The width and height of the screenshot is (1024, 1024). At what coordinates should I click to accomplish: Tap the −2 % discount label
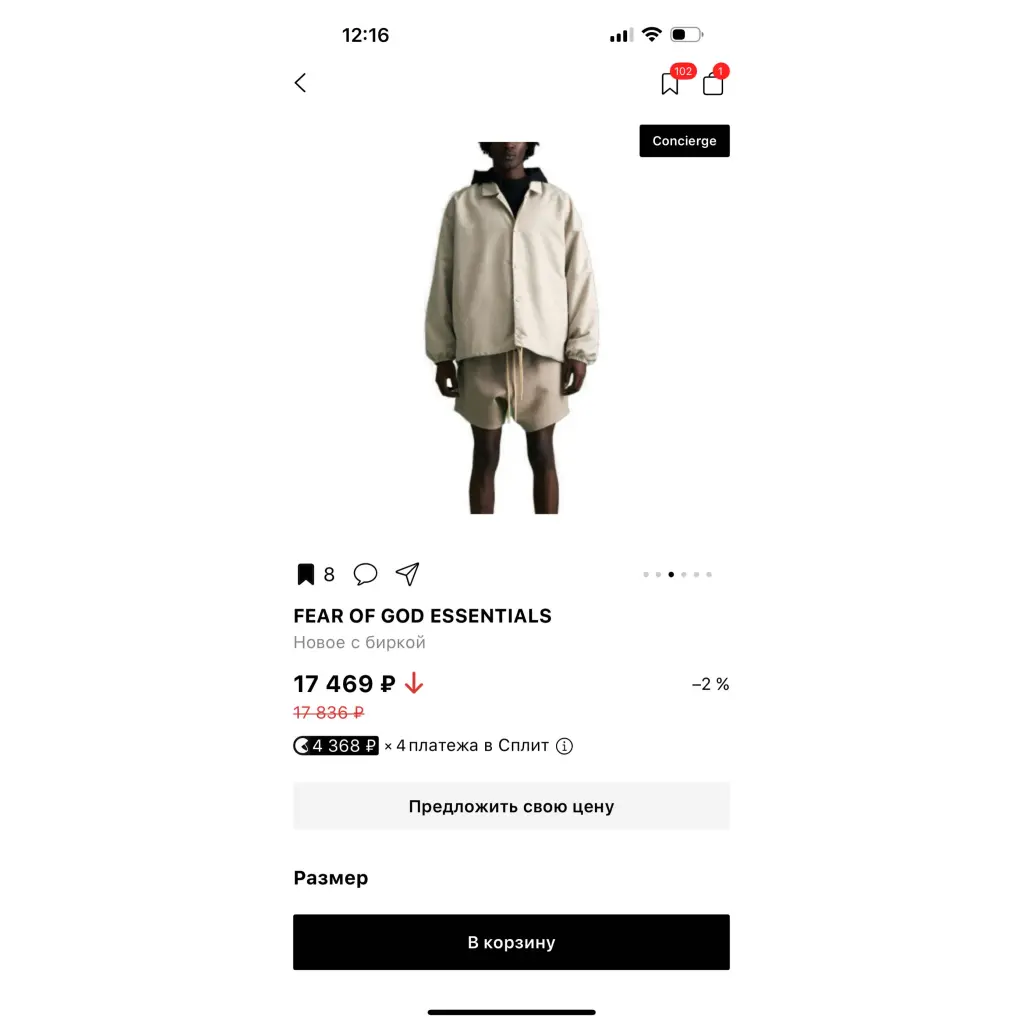point(711,684)
